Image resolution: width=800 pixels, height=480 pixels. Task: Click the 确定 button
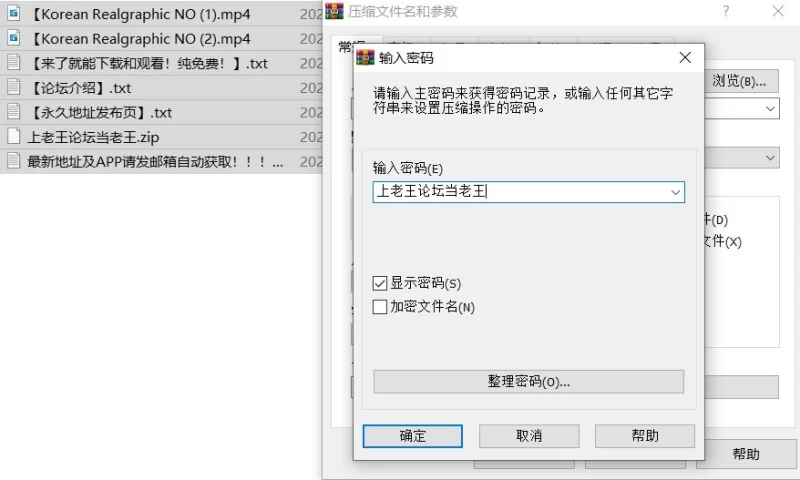(x=413, y=436)
